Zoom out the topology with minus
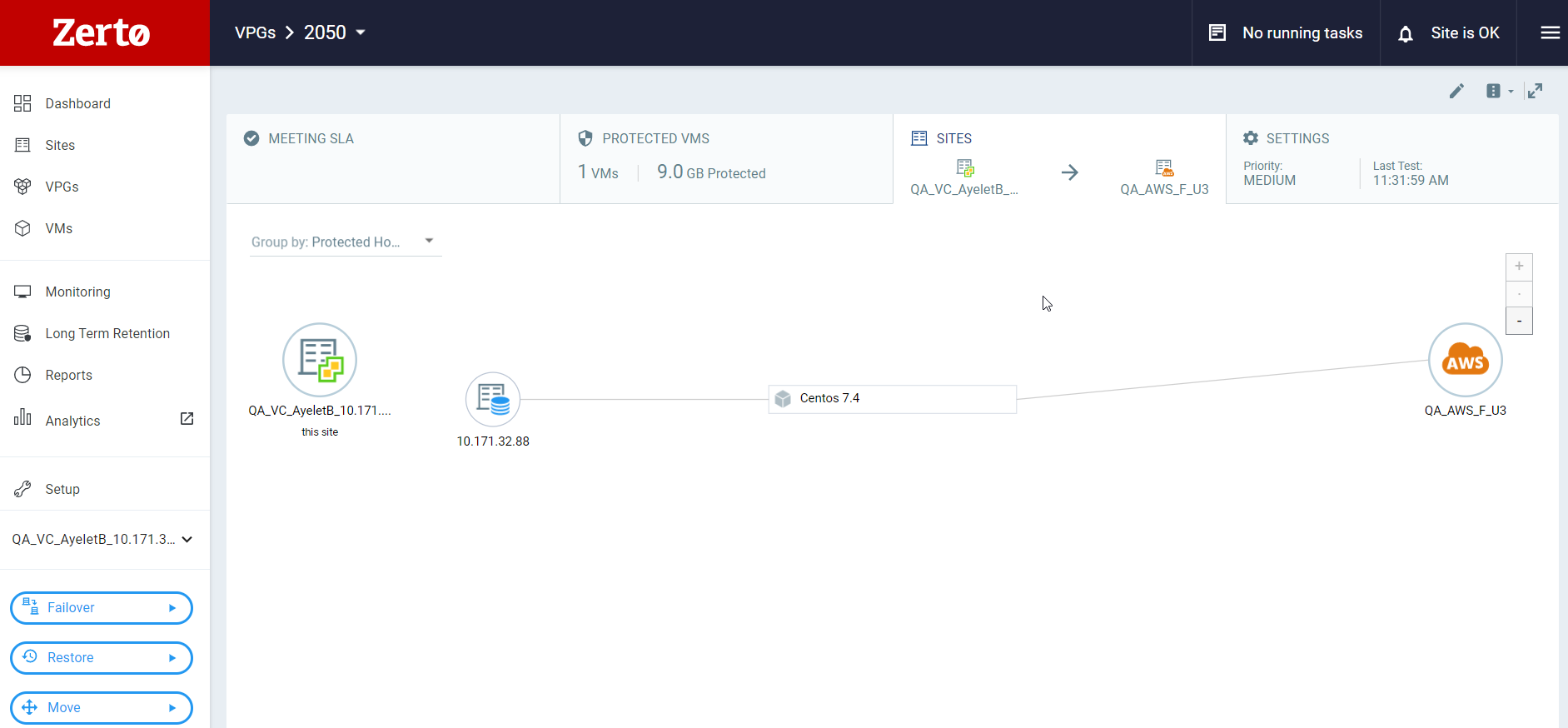The image size is (1568, 728). 1519,321
